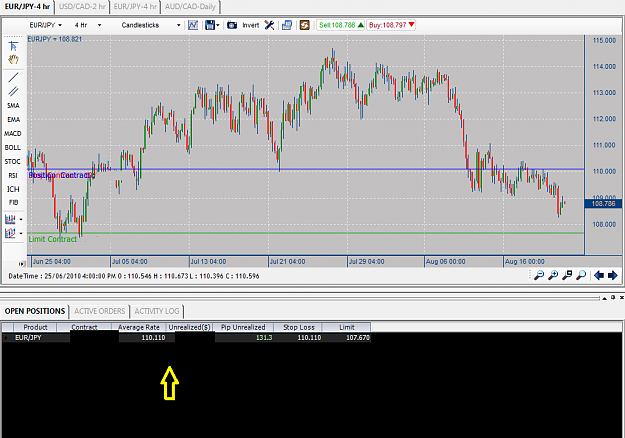Click the zoom in magnifier icon
This screenshot has width=625, height=438.
(x=553, y=275)
